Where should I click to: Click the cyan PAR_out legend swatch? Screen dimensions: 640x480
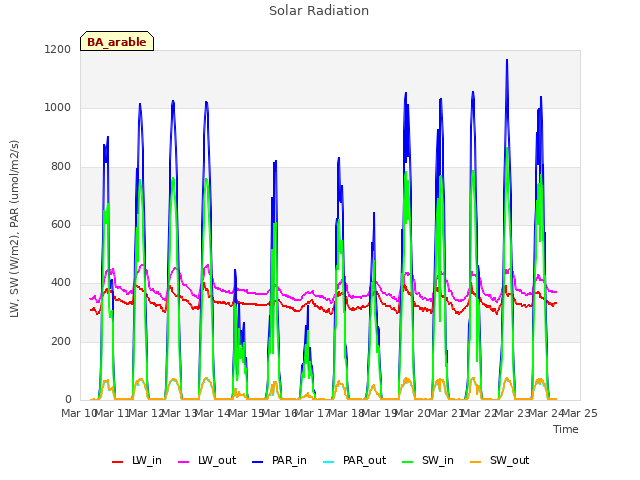[x=329, y=462]
